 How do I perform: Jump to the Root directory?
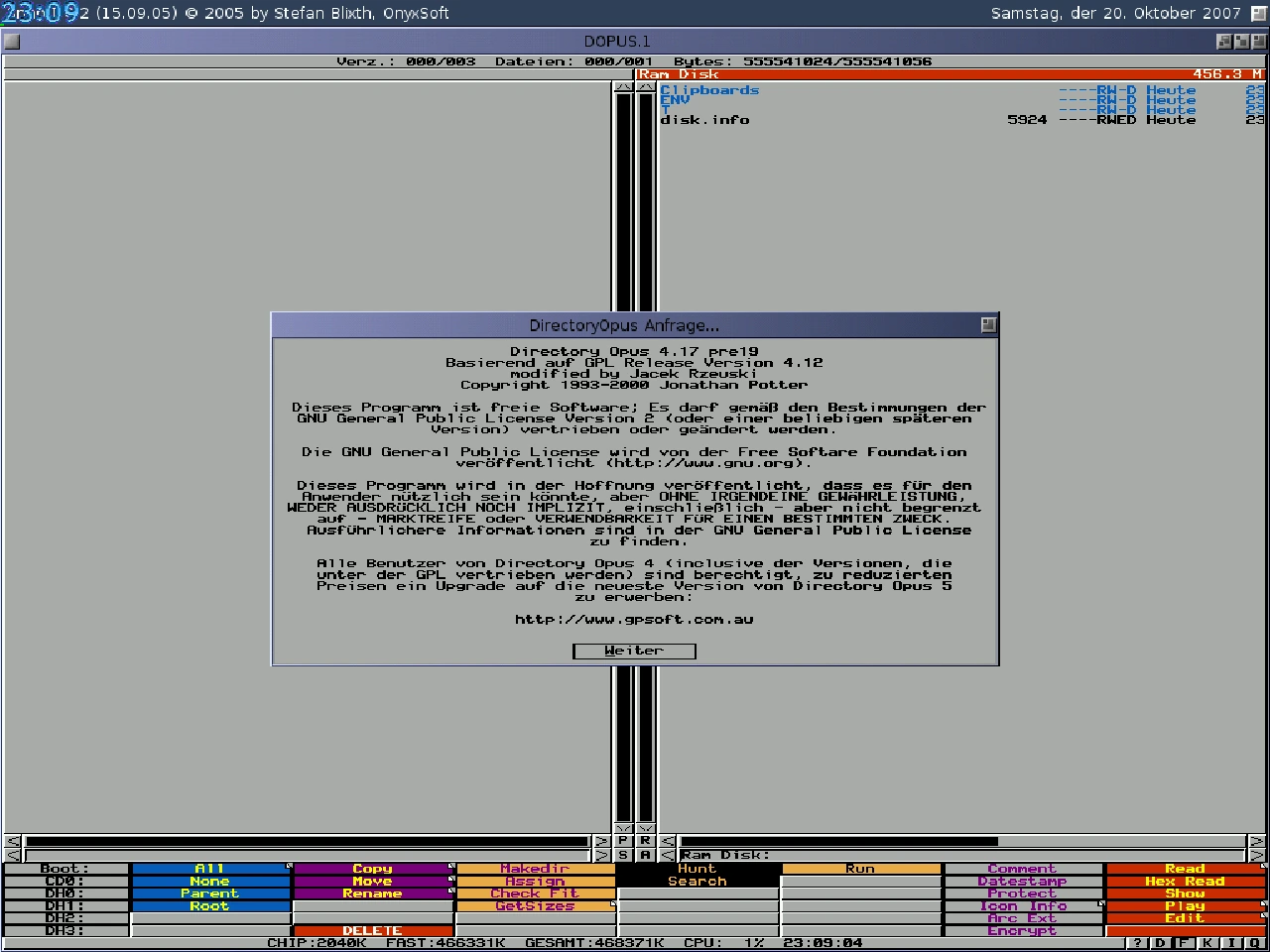tap(210, 905)
